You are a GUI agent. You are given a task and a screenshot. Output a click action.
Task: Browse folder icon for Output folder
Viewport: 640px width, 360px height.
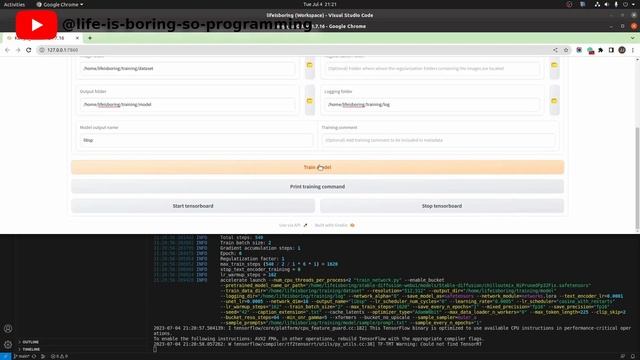point(309,100)
